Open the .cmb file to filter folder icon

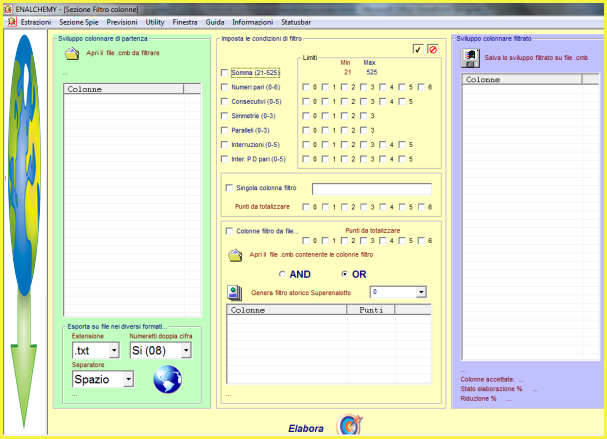point(72,53)
